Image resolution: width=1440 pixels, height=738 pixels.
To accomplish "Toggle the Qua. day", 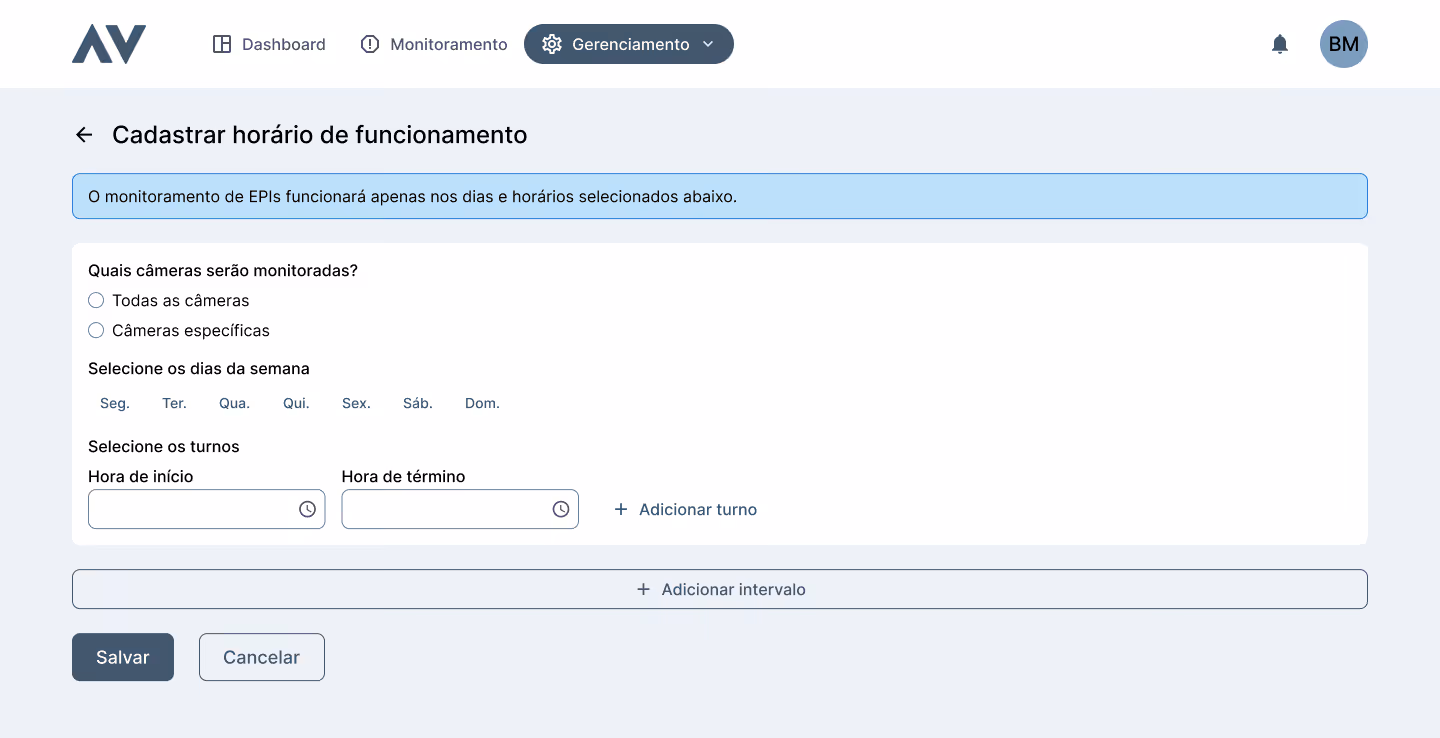I will (235, 403).
